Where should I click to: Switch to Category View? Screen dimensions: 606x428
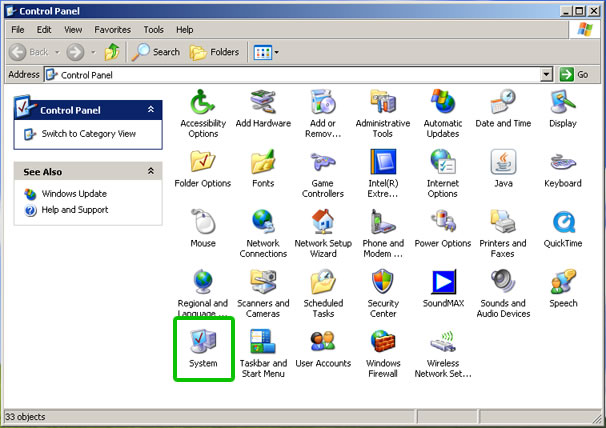pos(89,134)
